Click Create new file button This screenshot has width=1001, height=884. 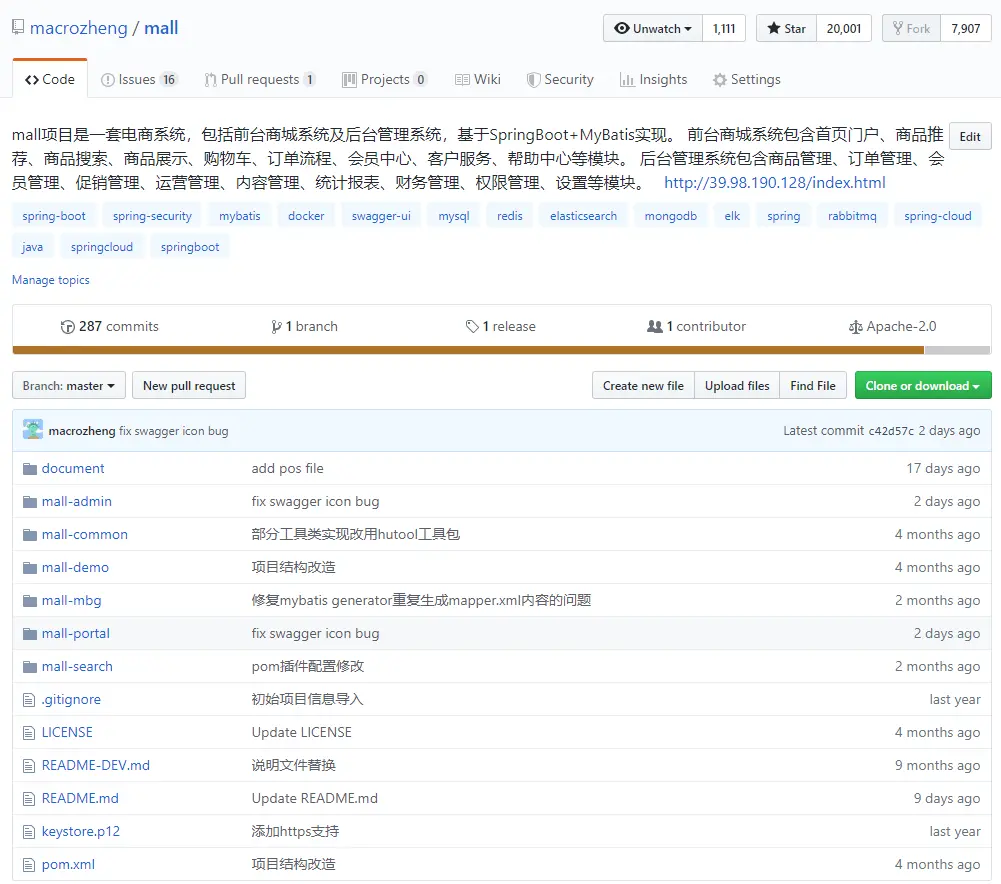pyautogui.click(x=643, y=386)
